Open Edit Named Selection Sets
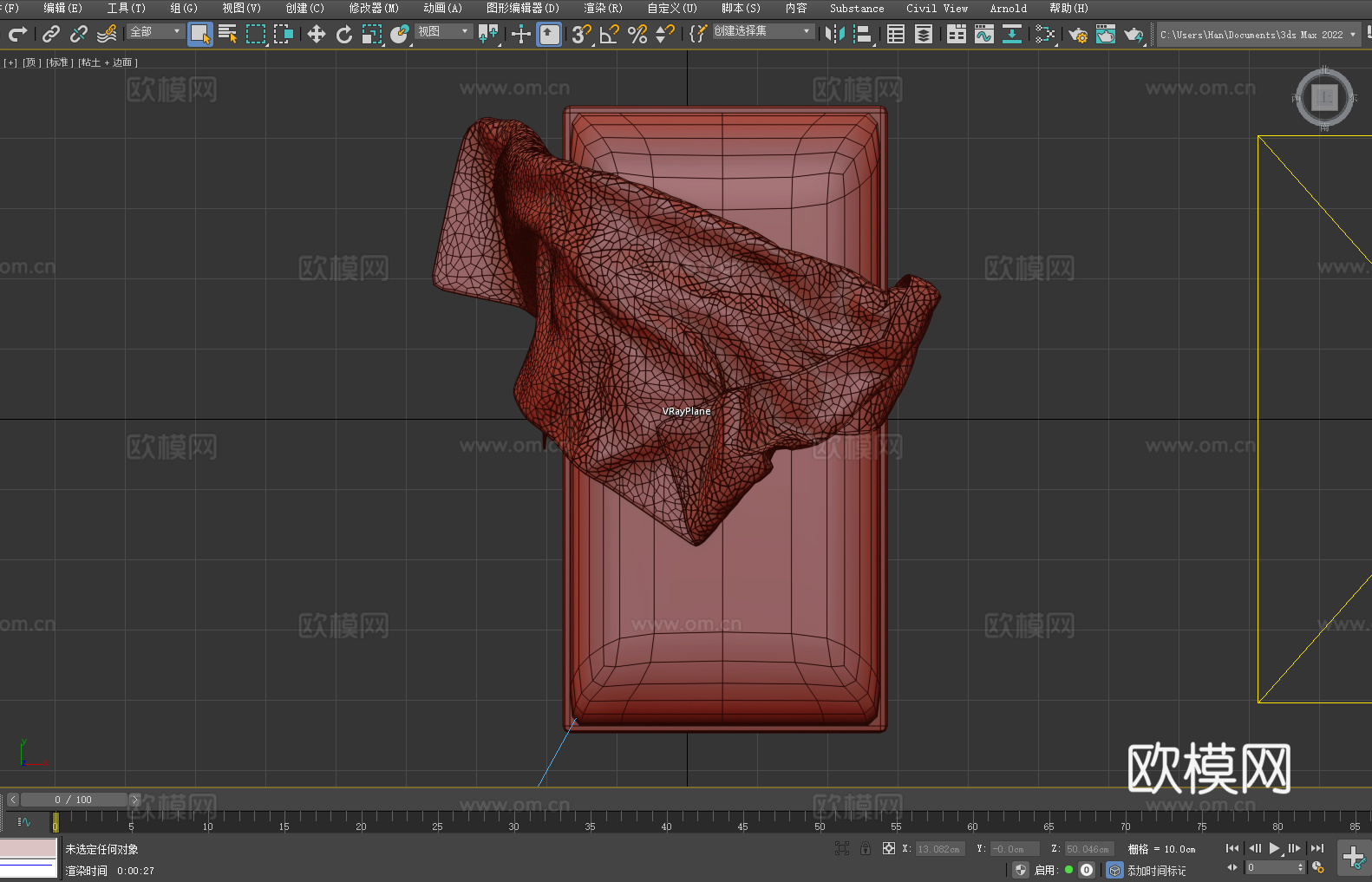 [x=698, y=34]
